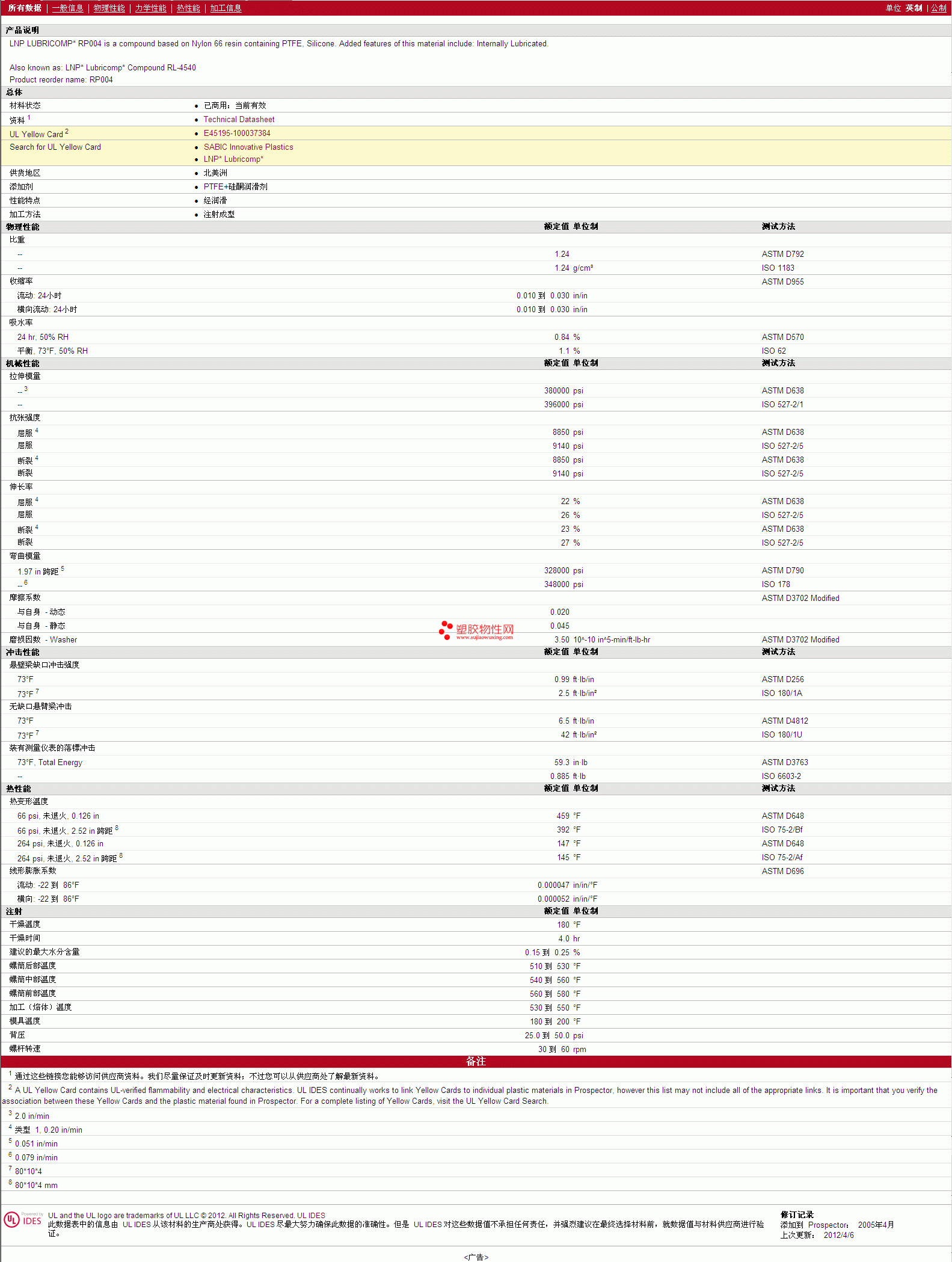Click the 总体 section header

pyautogui.click(x=14, y=93)
